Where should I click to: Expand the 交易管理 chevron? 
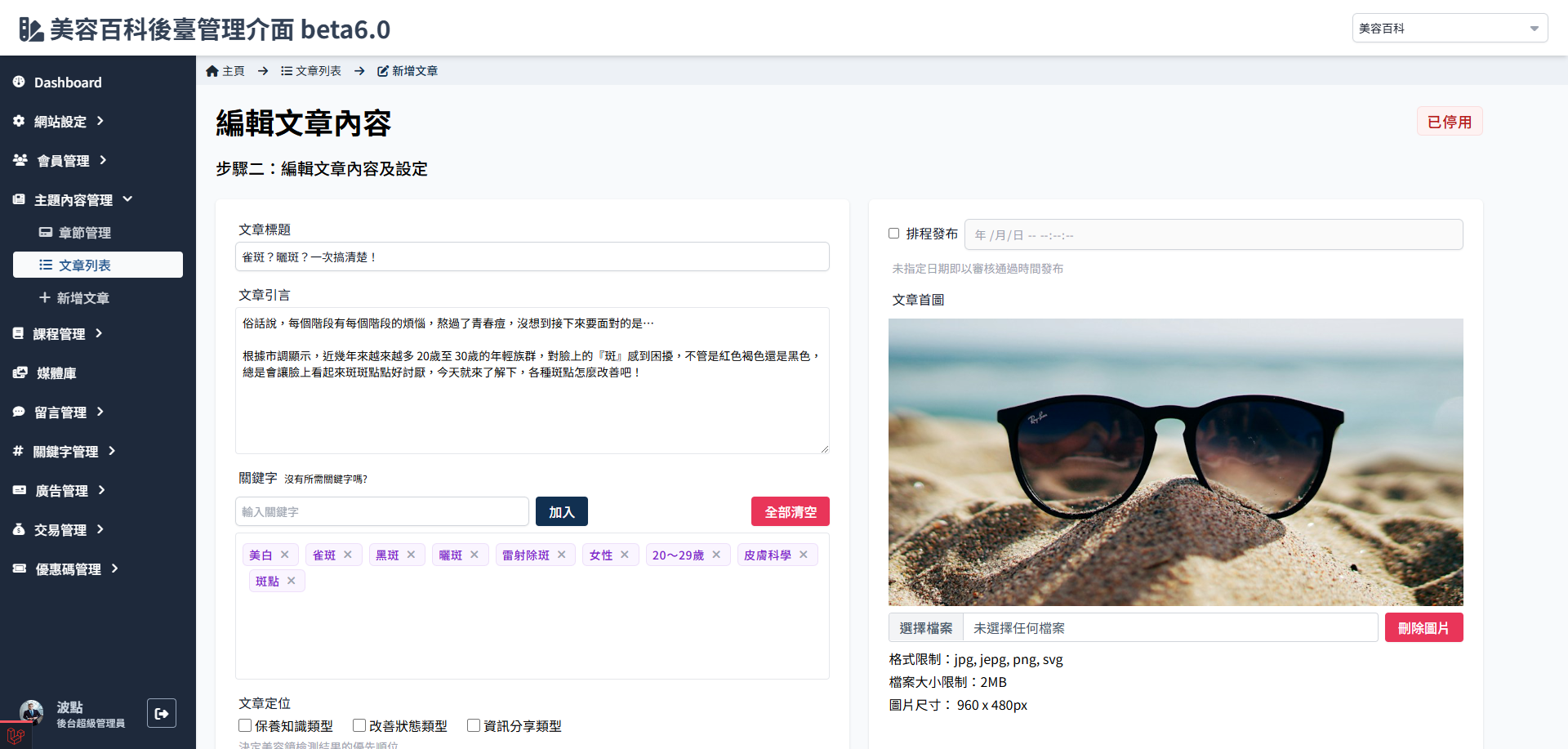[x=100, y=529]
